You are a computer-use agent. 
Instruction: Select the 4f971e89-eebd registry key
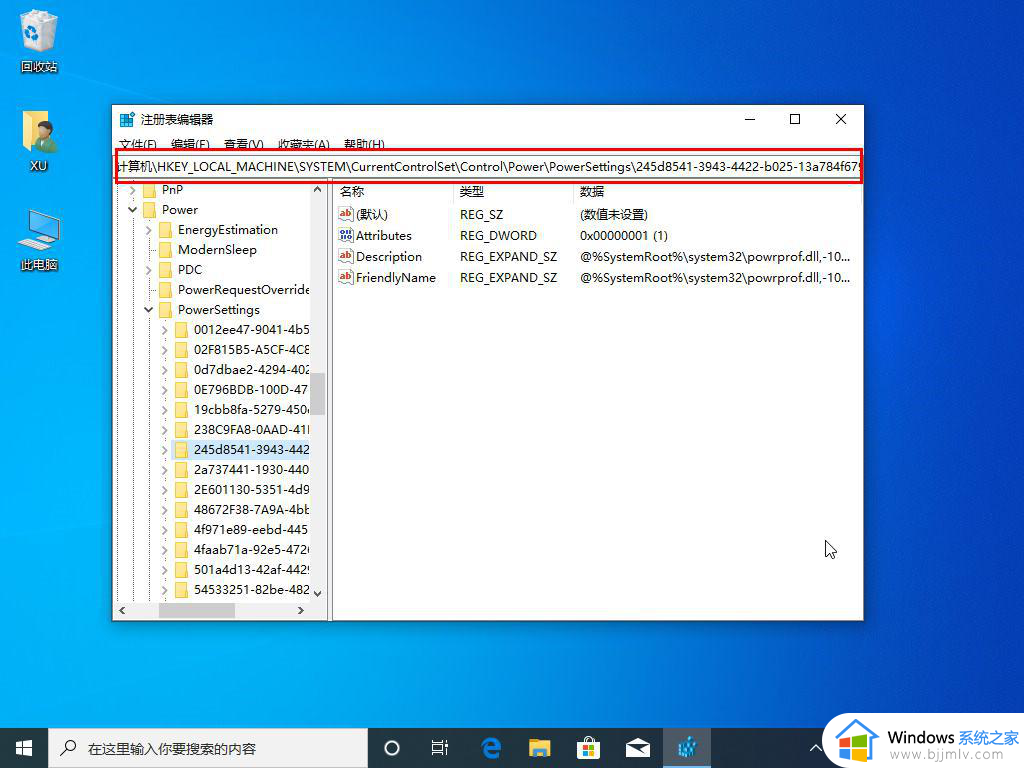pyautogui.click(x=251, y=530)
